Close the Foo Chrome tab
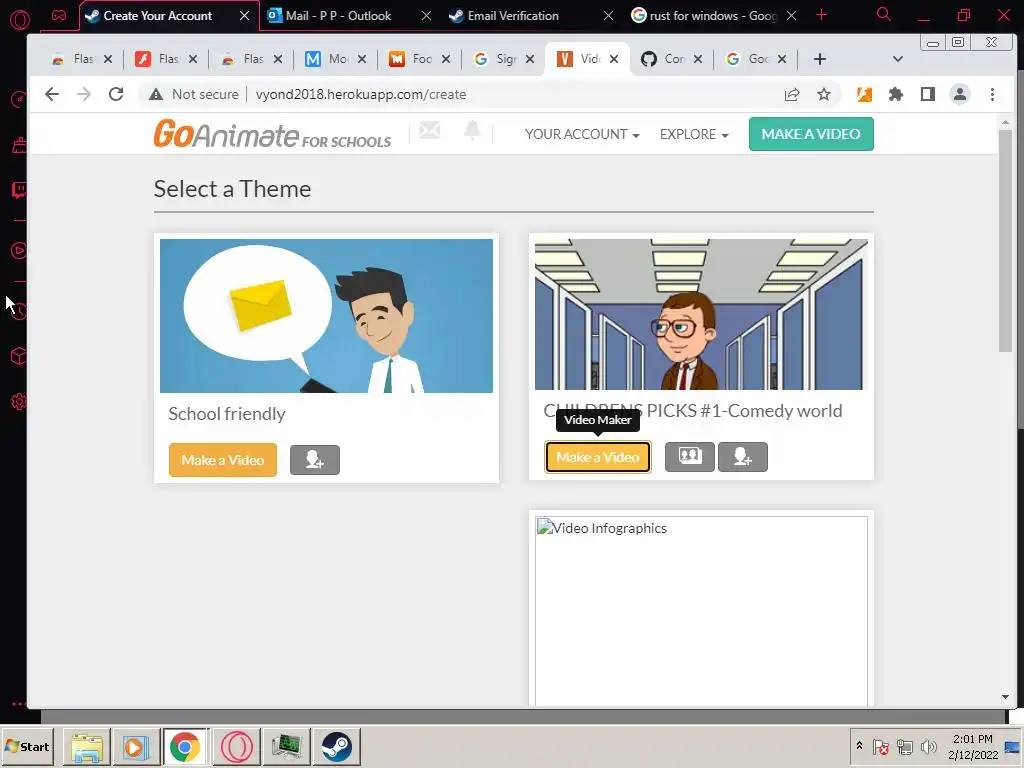The width and height of the screenshot is (1024, 768). pyautogui.click(x=445, y=59)
